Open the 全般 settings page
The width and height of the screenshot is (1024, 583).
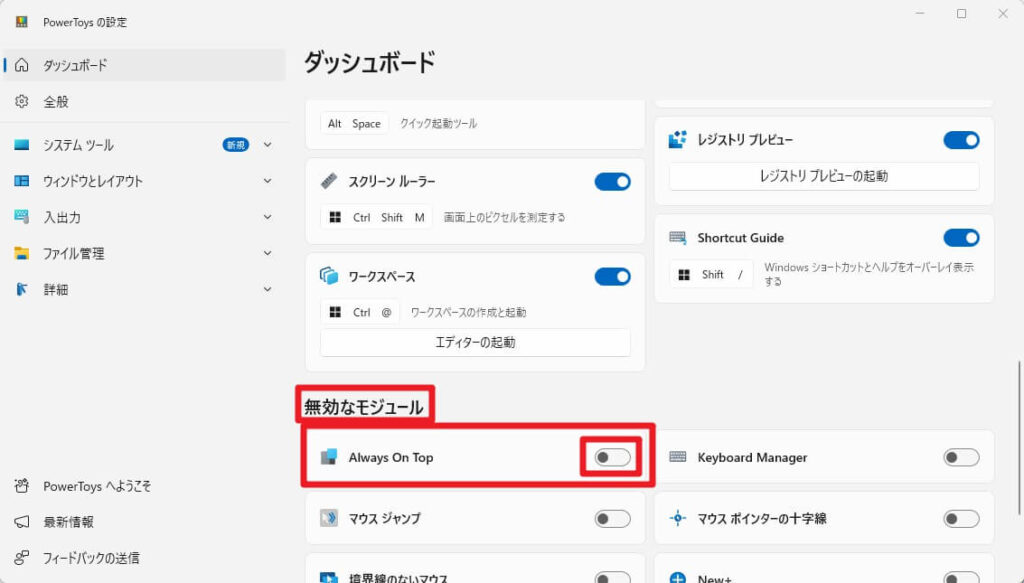pos(144,101)
